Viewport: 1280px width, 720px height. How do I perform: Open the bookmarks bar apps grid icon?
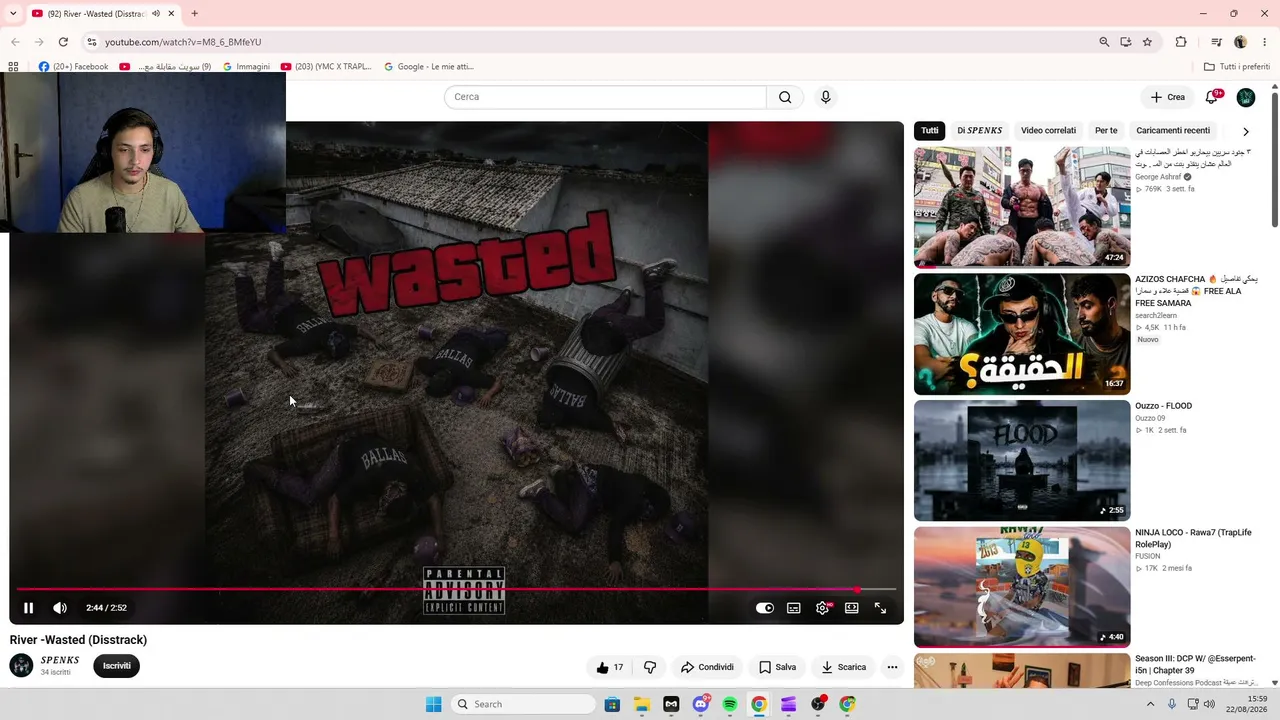(13, 67)
